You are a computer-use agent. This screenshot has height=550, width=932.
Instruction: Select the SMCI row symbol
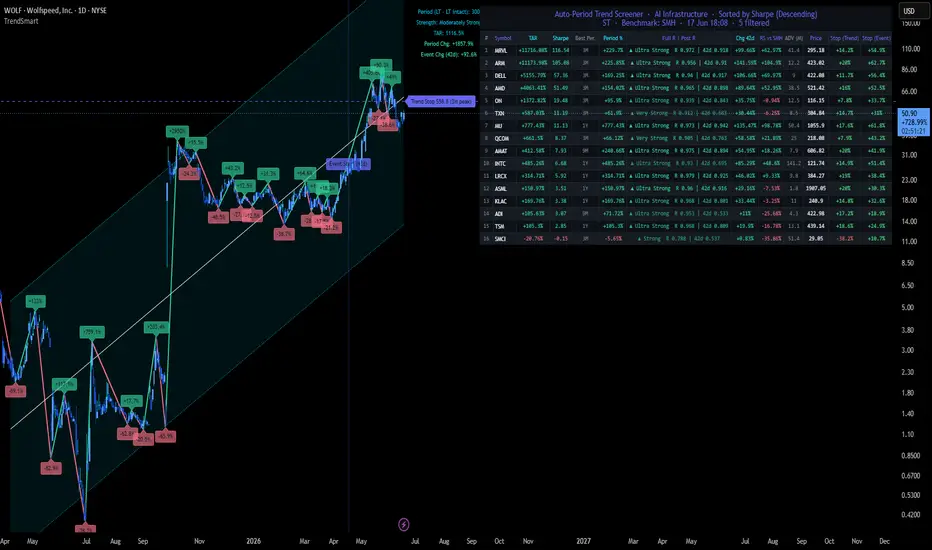500,239
